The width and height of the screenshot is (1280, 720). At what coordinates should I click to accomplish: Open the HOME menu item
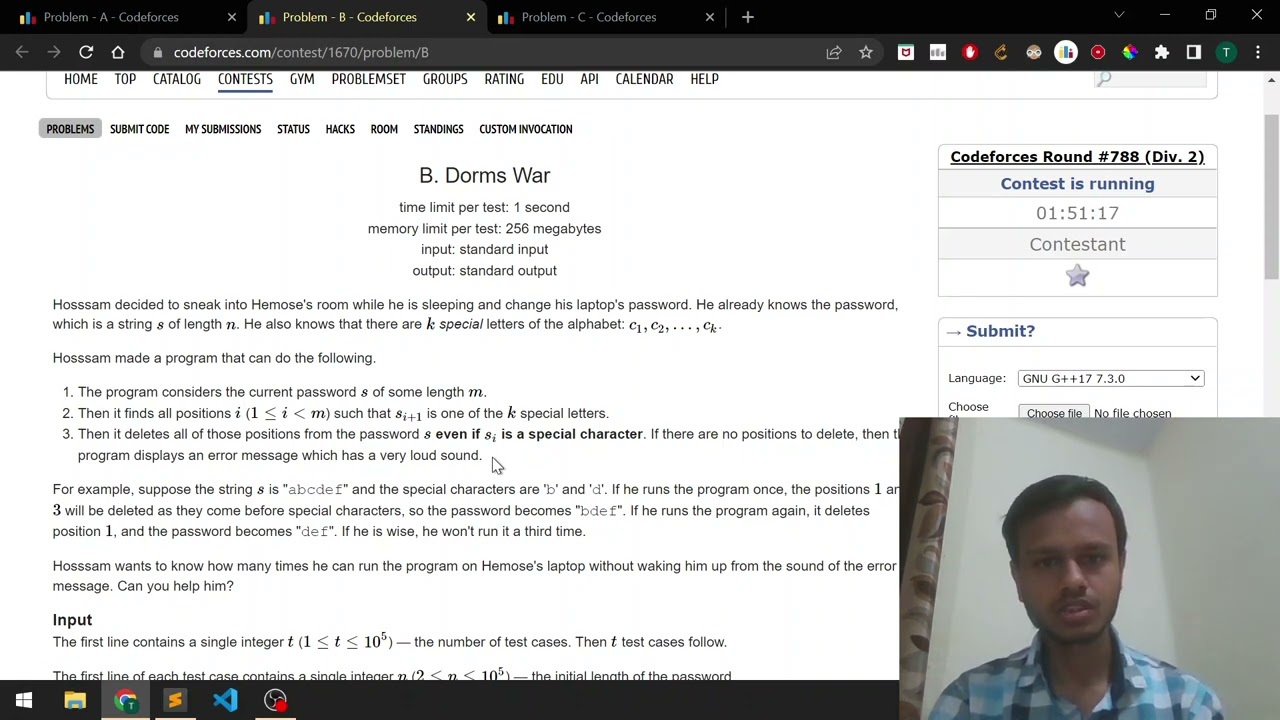click(81, 79)
